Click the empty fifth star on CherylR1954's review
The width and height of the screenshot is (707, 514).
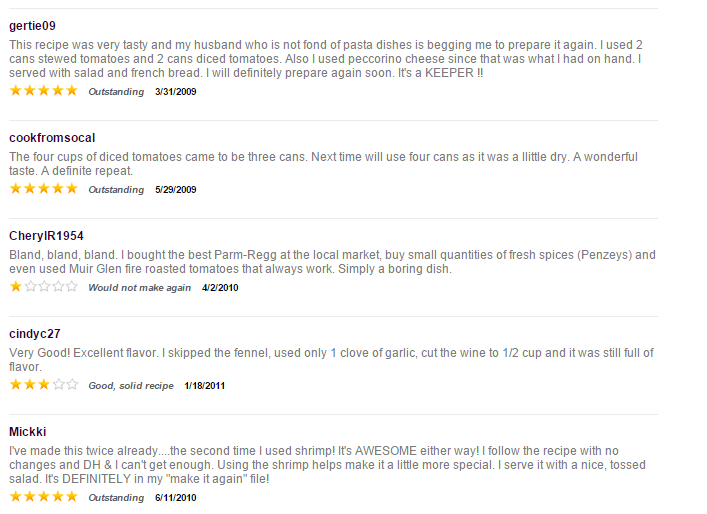click(72, 286)
